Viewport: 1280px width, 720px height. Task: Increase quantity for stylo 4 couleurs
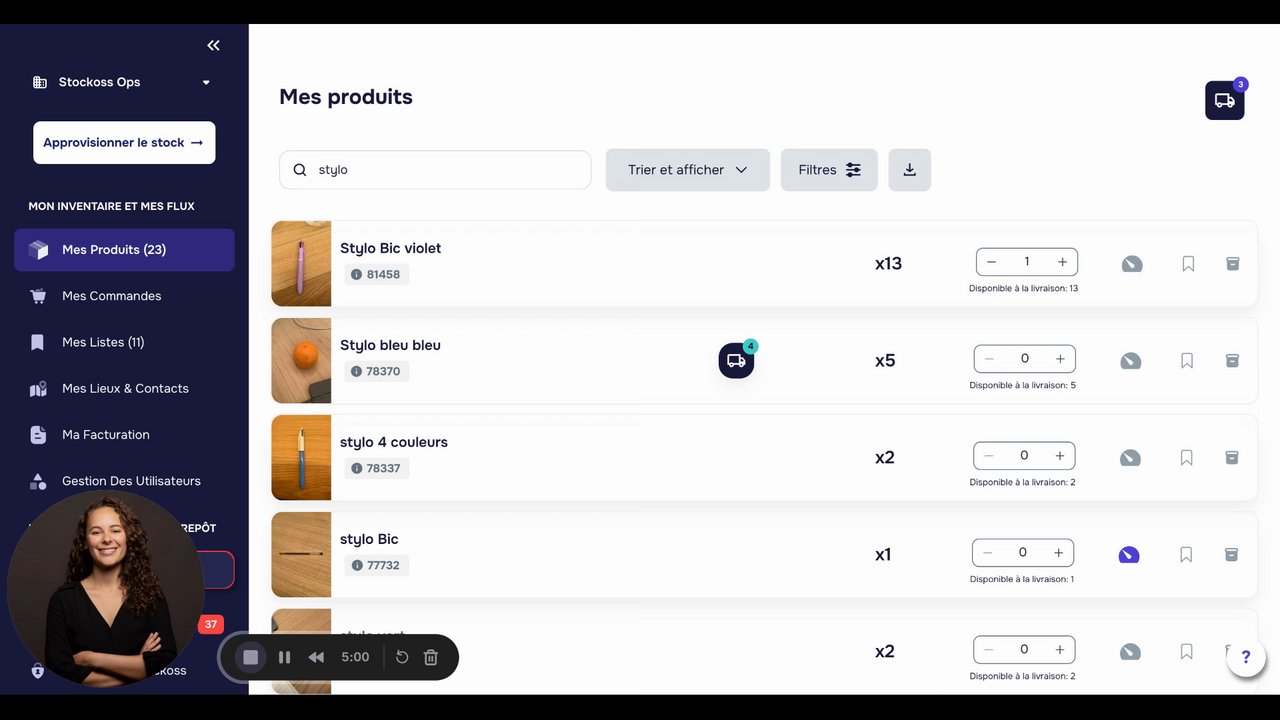(x=1060, y=456)
